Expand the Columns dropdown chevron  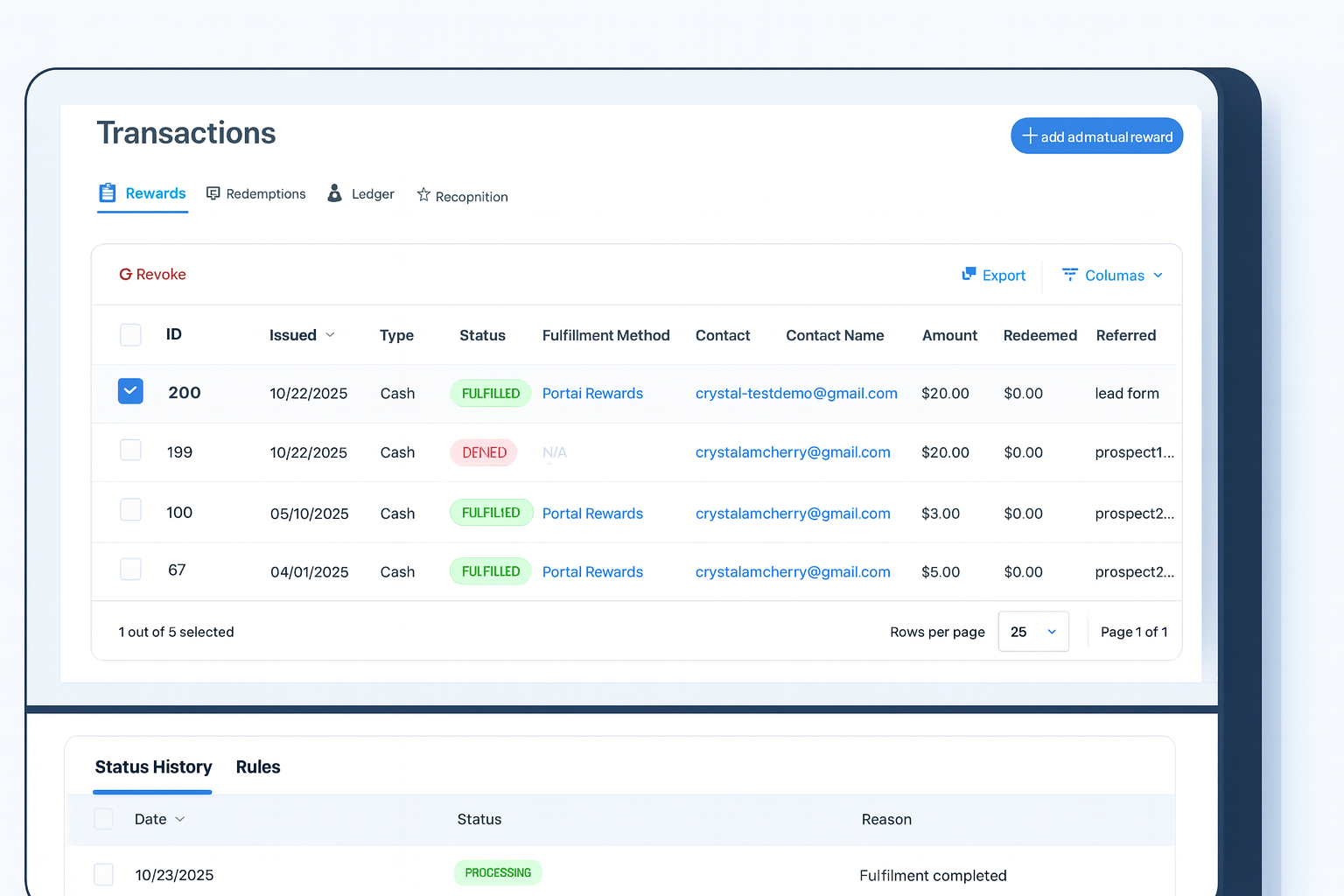point(1158,276)
